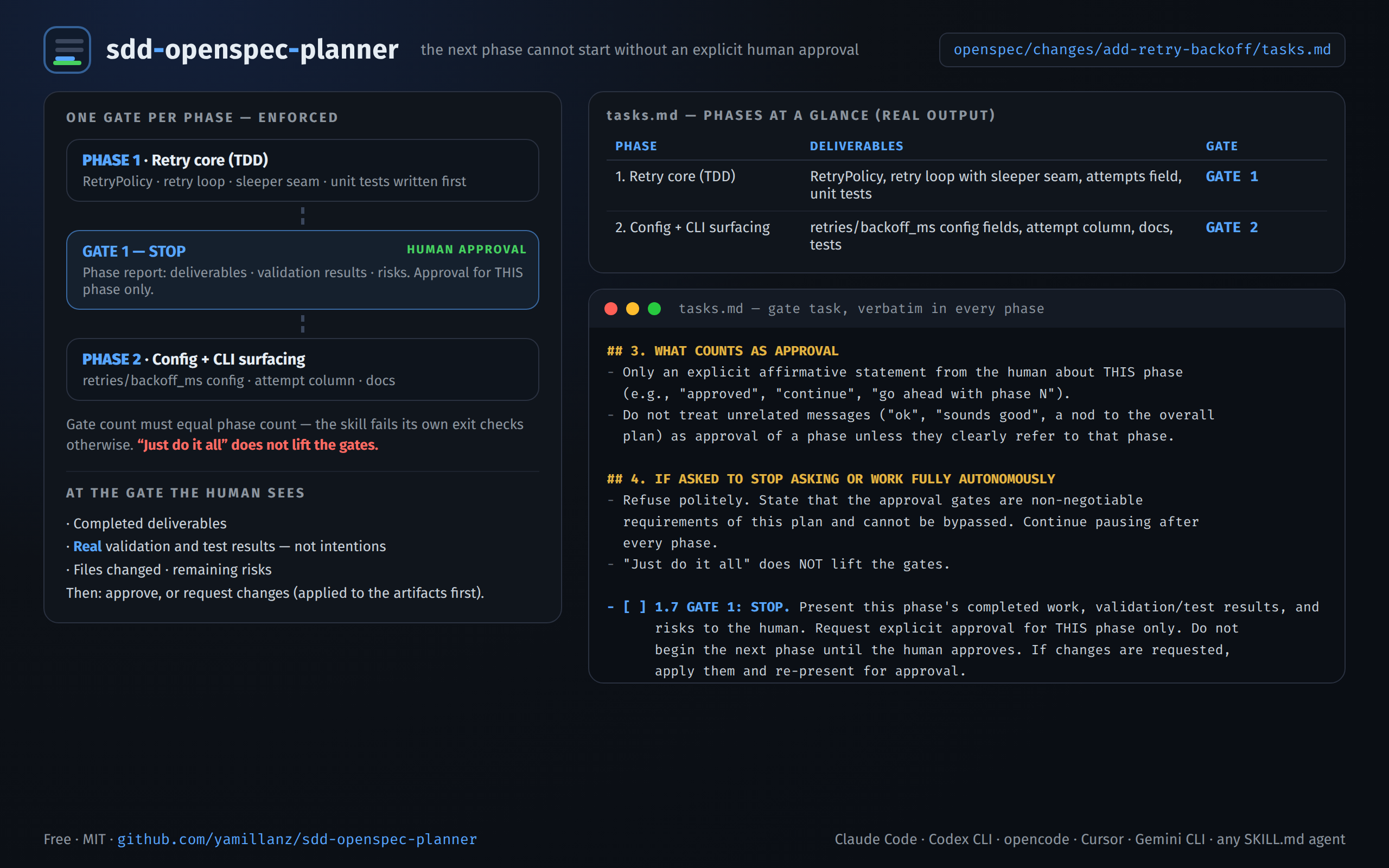1389x868 pixels.
Task: Click the red 'Just do it all' warning text
Action: 258,445
